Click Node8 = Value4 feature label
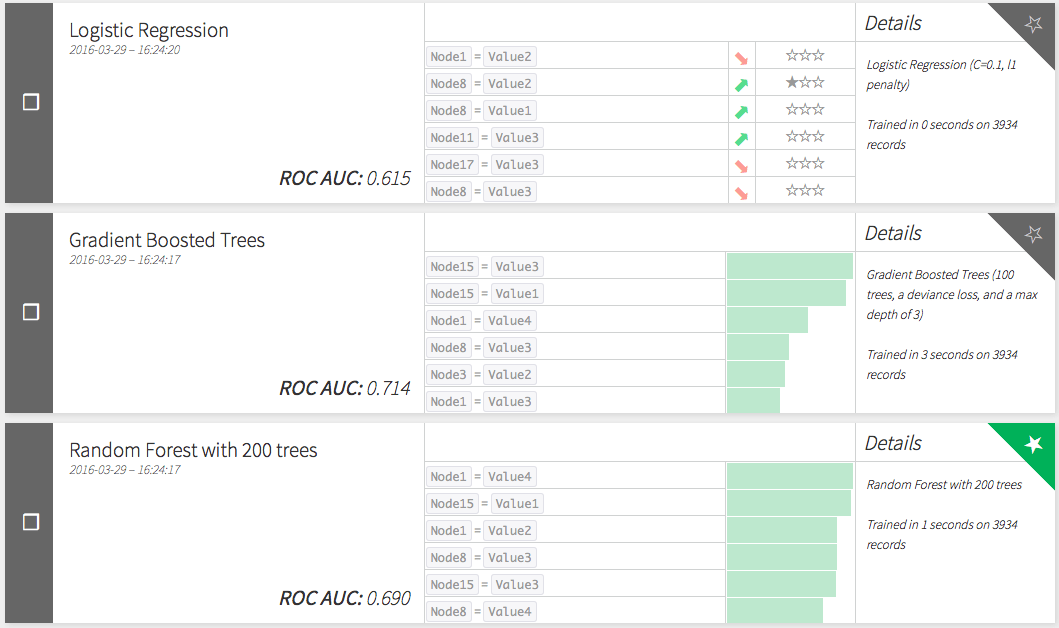Image resolution: width=1059 pixels, height=628 pixels. 481,612
